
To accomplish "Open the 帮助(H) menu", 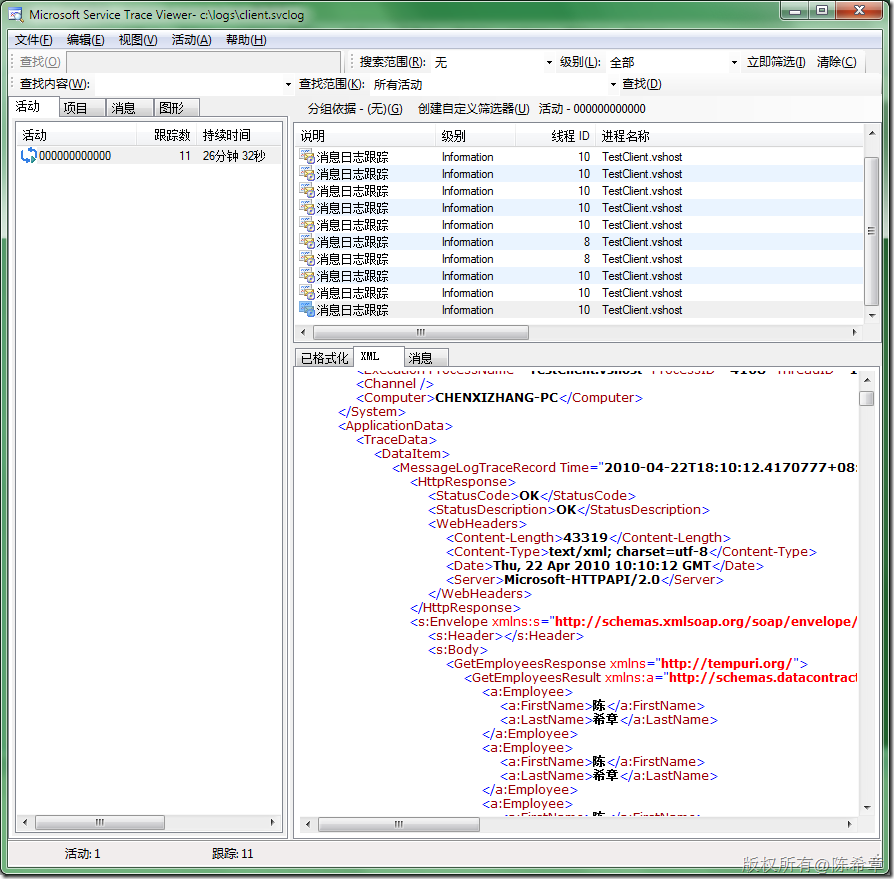I will pyautogui.click(x=246, y=40).
